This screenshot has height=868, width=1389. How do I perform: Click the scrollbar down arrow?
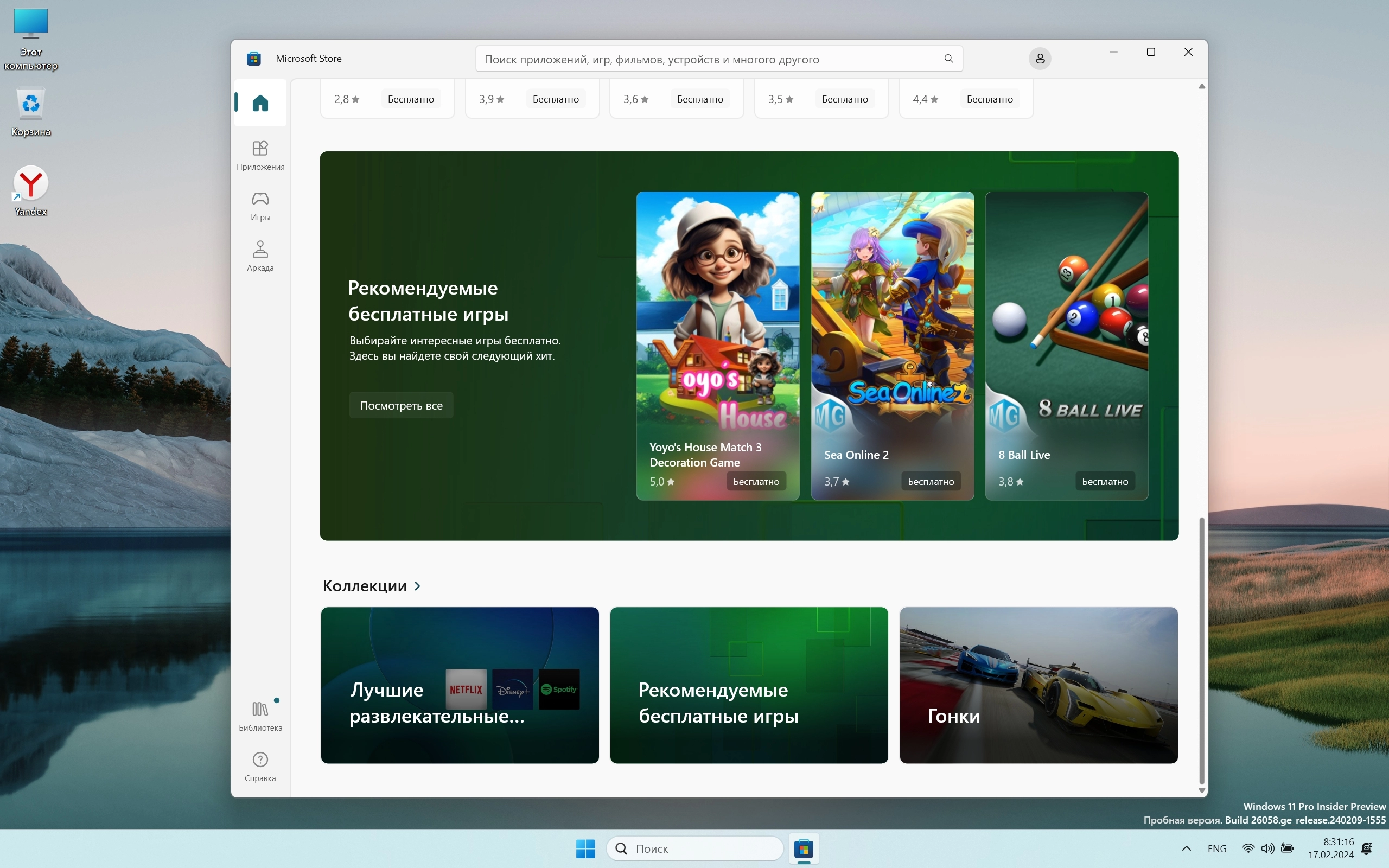(1201, 790)
